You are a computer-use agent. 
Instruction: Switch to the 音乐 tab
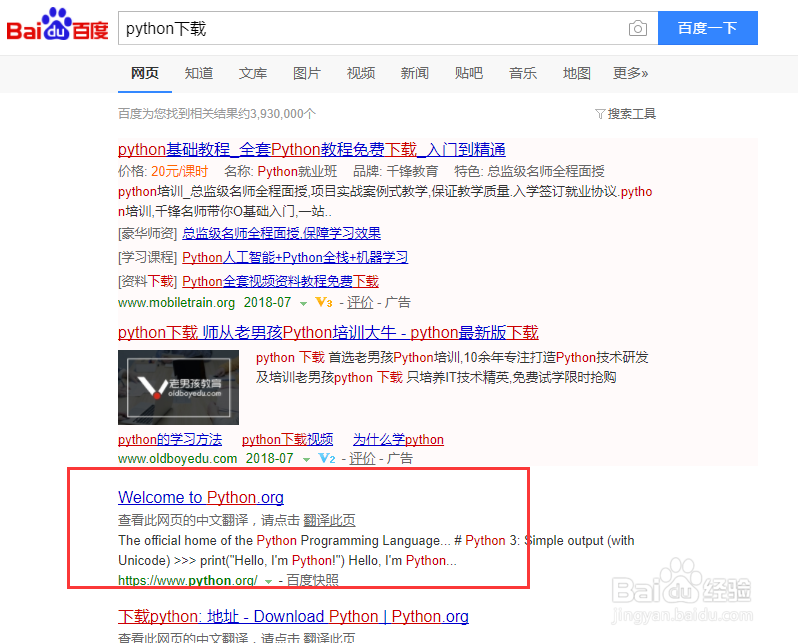(523, 73)
